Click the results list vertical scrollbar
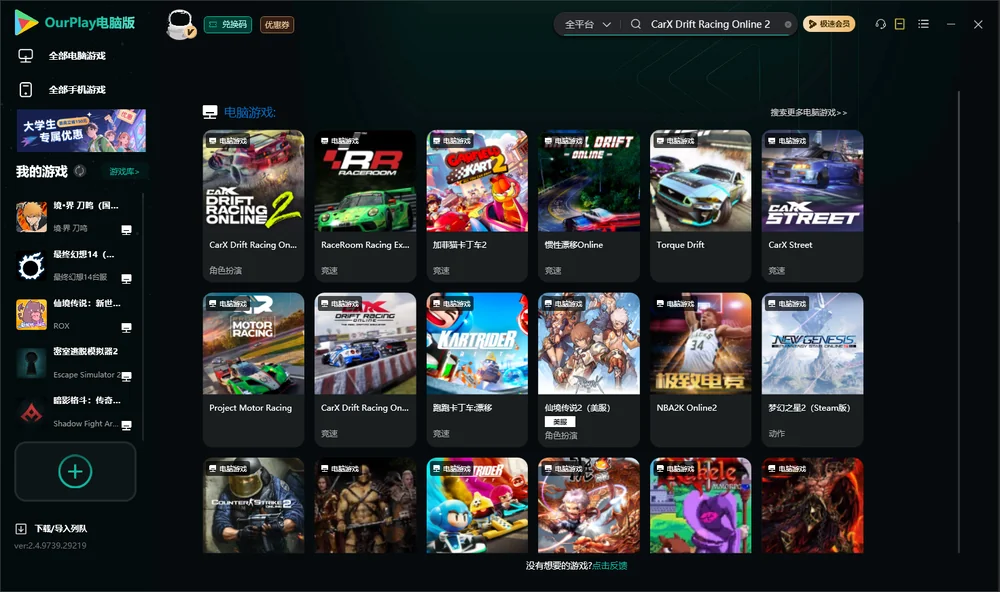The image size is (1000, 592). tap(959, 322)
